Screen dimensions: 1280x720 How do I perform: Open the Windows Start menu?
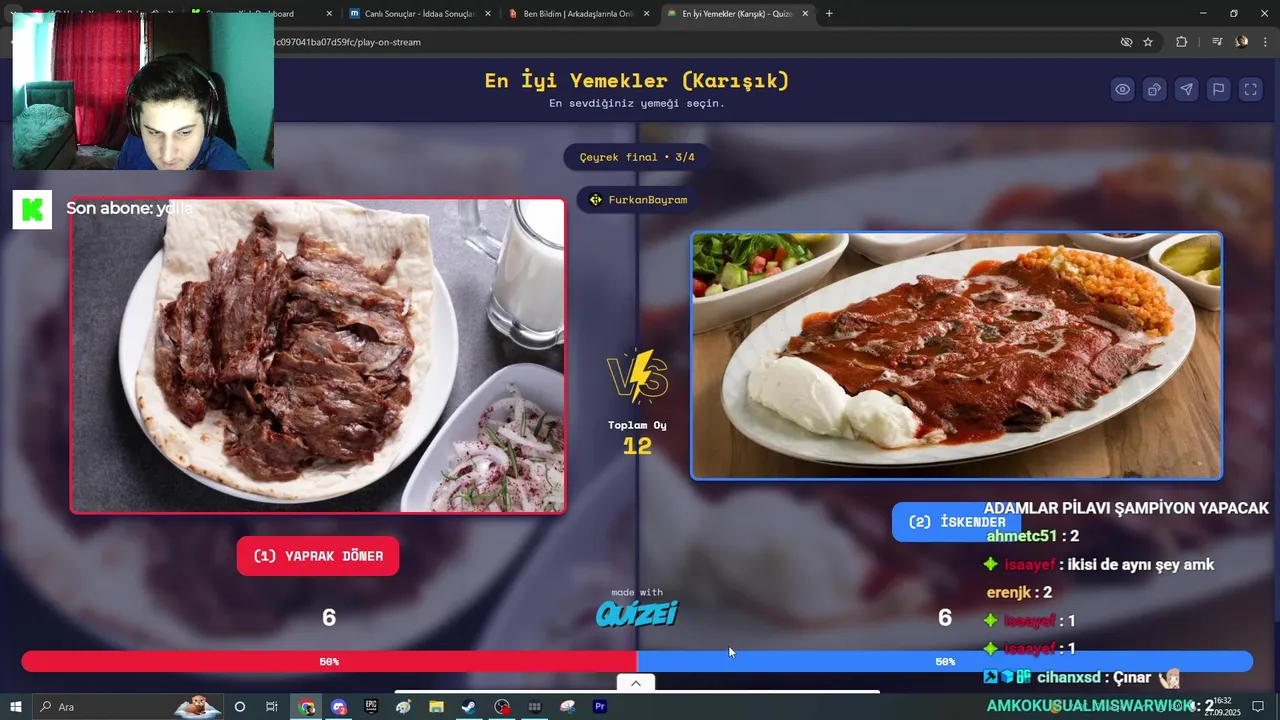point(16,707)
